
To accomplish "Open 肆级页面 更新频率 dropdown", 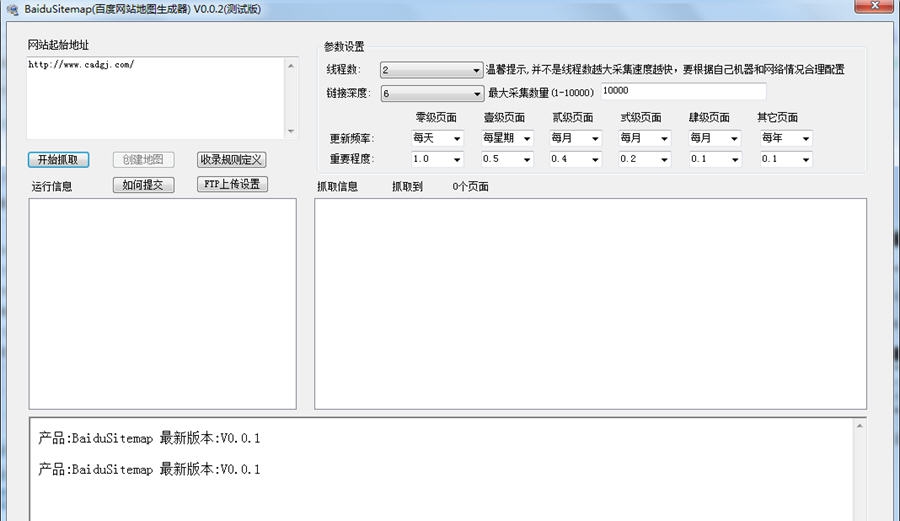I will pos(715,138).
